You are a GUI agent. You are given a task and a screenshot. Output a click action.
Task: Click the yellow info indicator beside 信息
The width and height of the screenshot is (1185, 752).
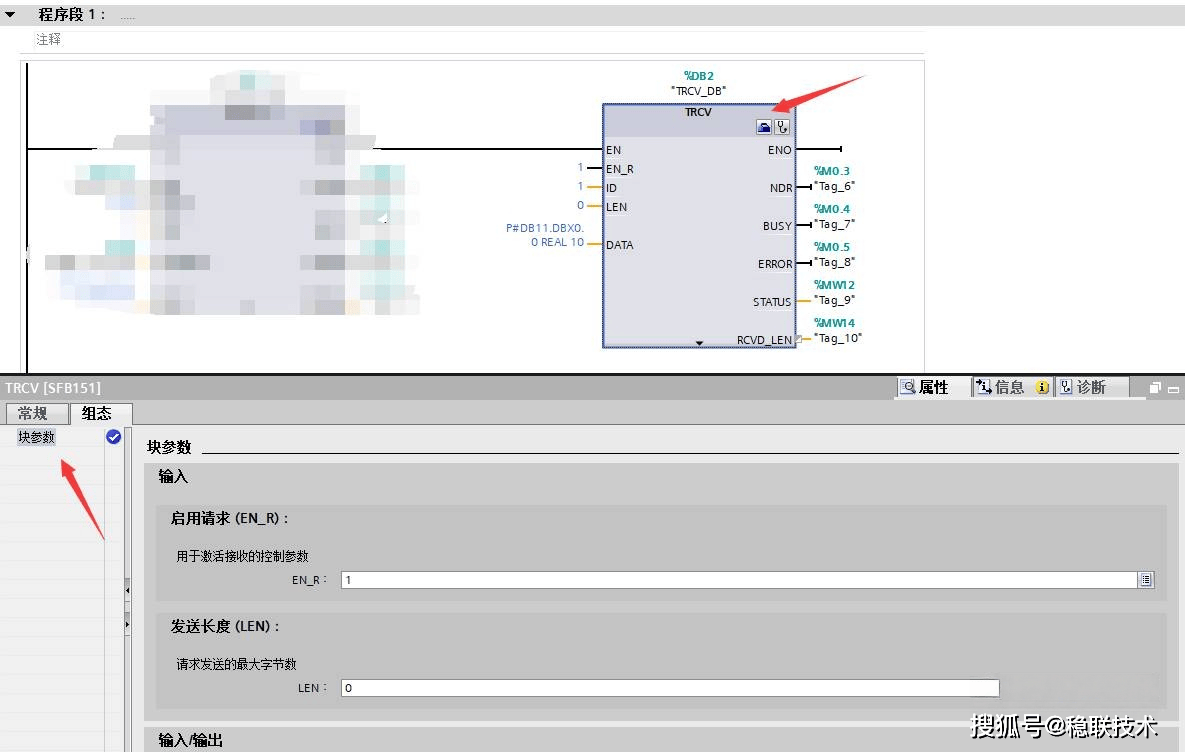pos(1042,388)
